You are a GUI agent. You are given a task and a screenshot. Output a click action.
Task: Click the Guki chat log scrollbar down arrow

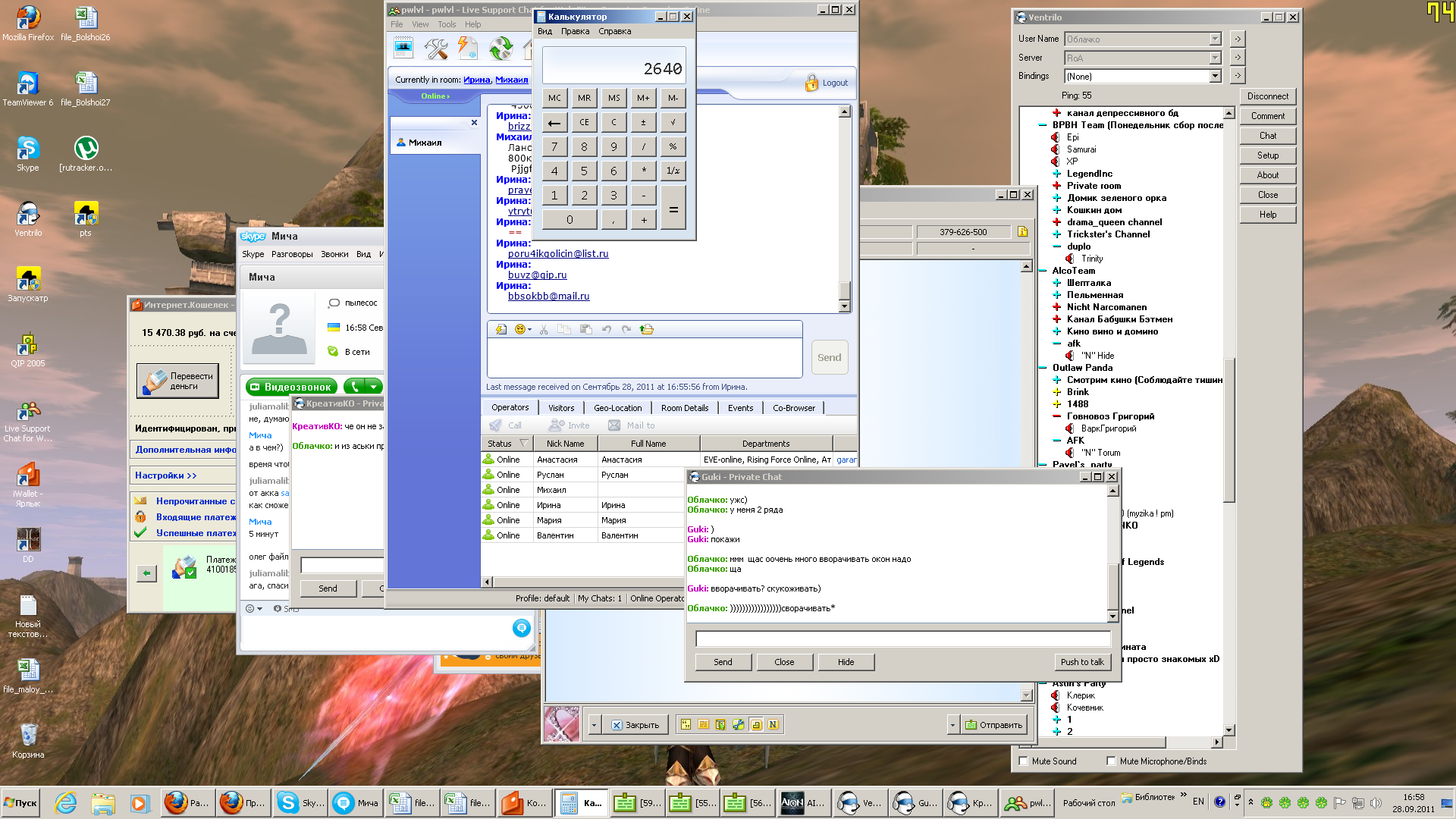1113,616
